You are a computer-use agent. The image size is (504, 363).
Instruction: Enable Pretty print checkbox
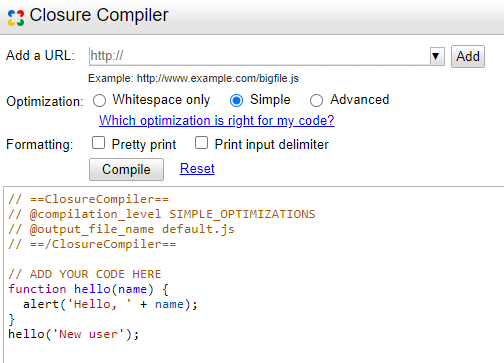click(x=98, y=143)
